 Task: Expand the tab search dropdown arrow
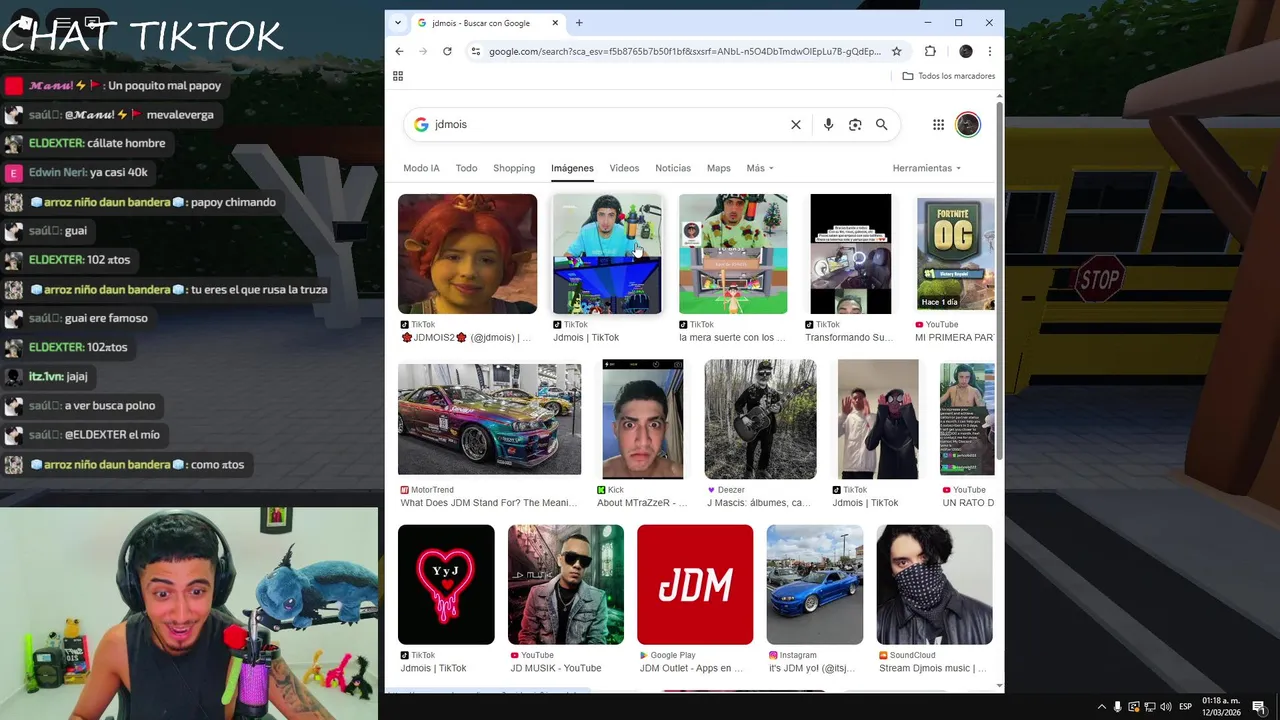click(398, 23)
